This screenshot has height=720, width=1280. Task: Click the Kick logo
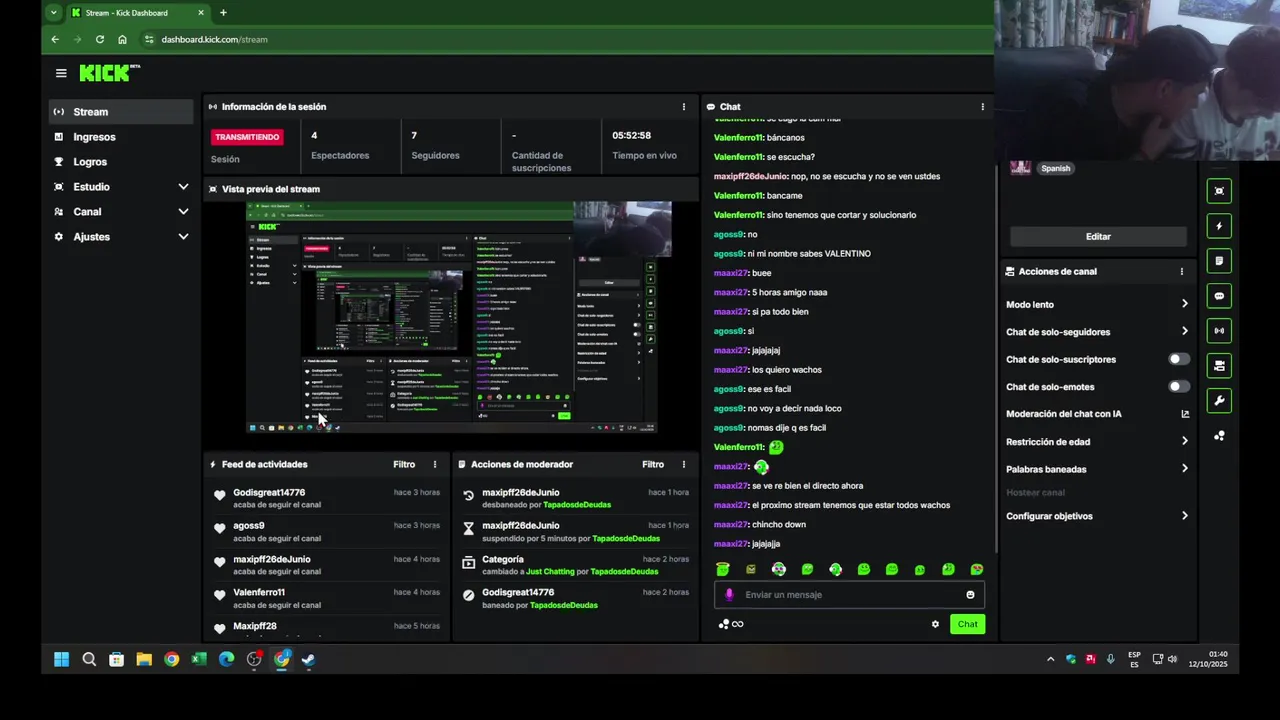109,73
